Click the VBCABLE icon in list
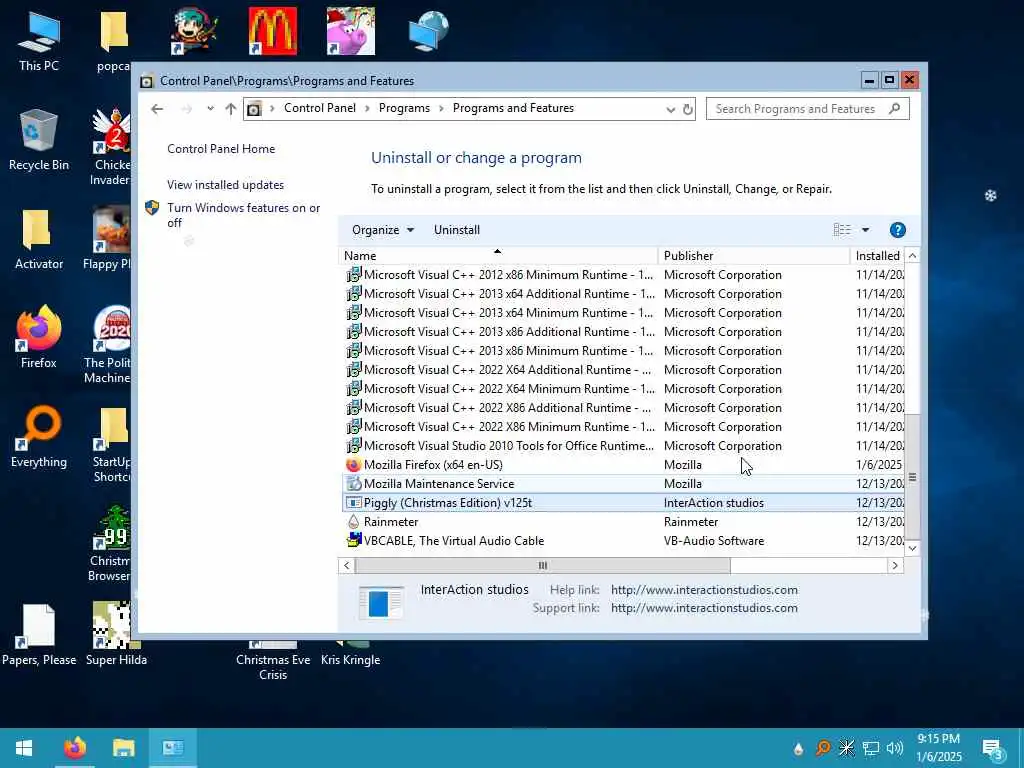This screenshot has height=768, width=1024. (x=353, y=540)
